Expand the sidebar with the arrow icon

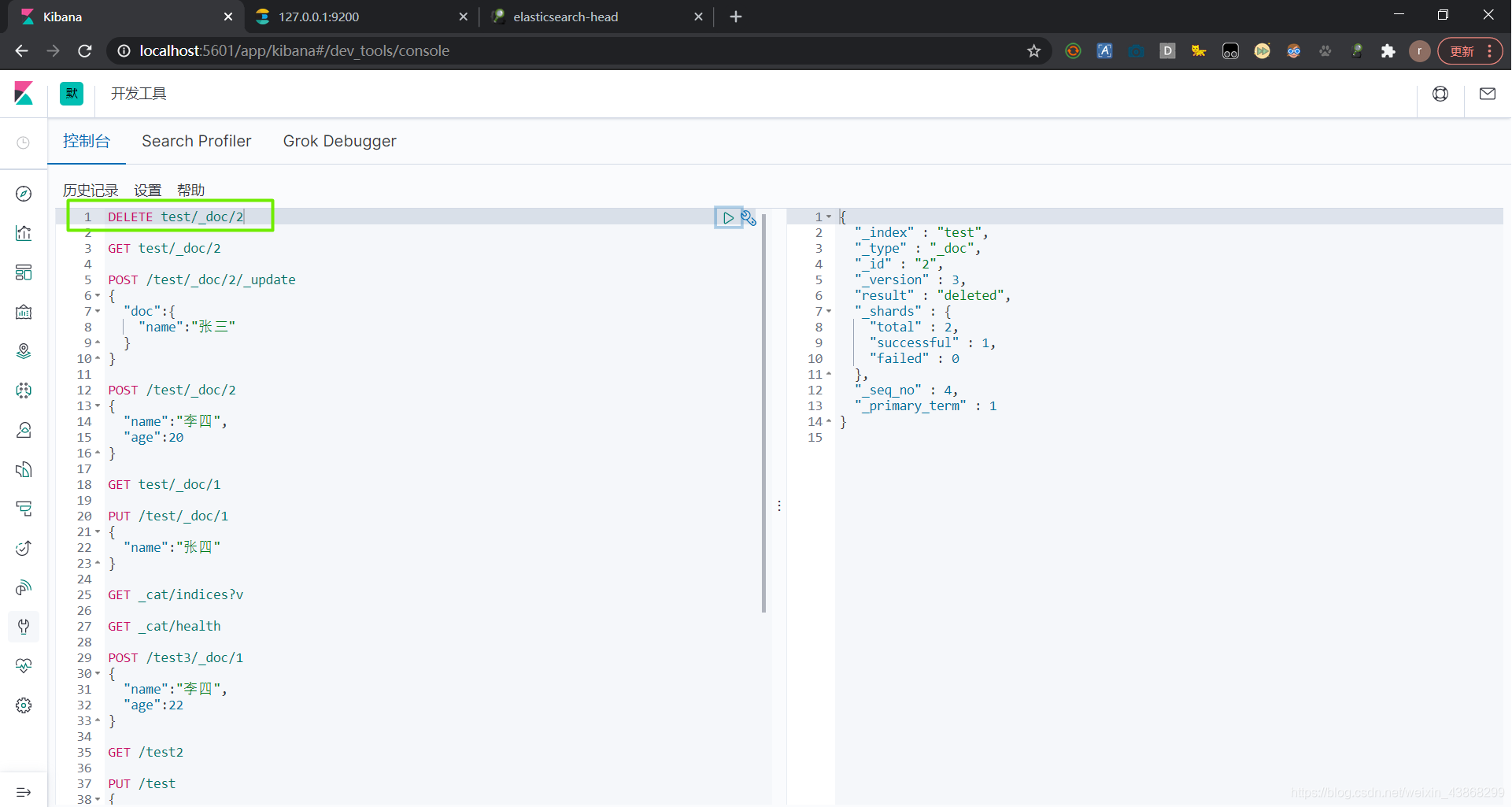[x=24, y=792]
